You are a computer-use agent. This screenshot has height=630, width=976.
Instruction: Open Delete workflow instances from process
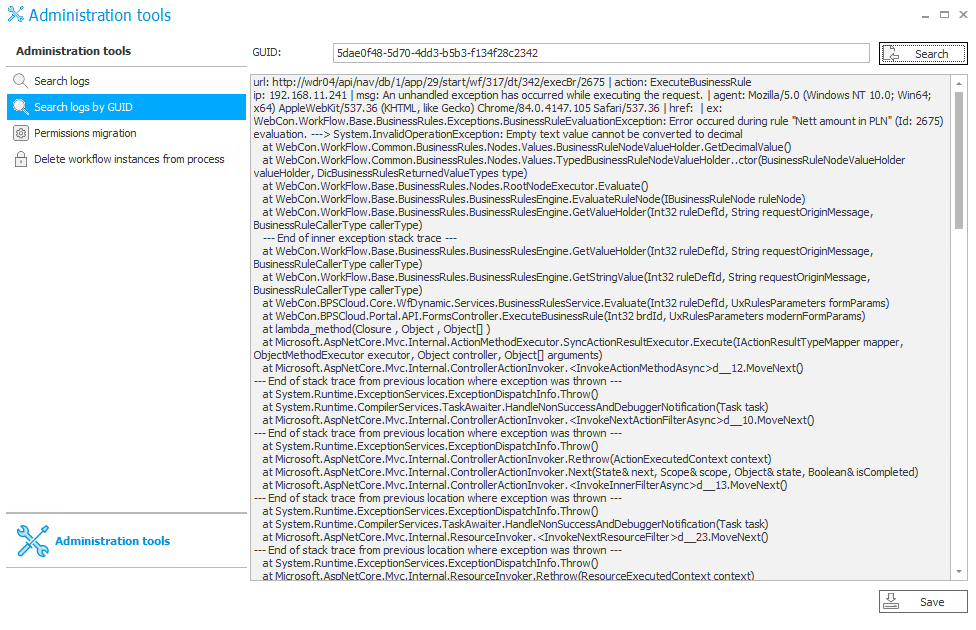pyautogui.click(x=126, y=159)
